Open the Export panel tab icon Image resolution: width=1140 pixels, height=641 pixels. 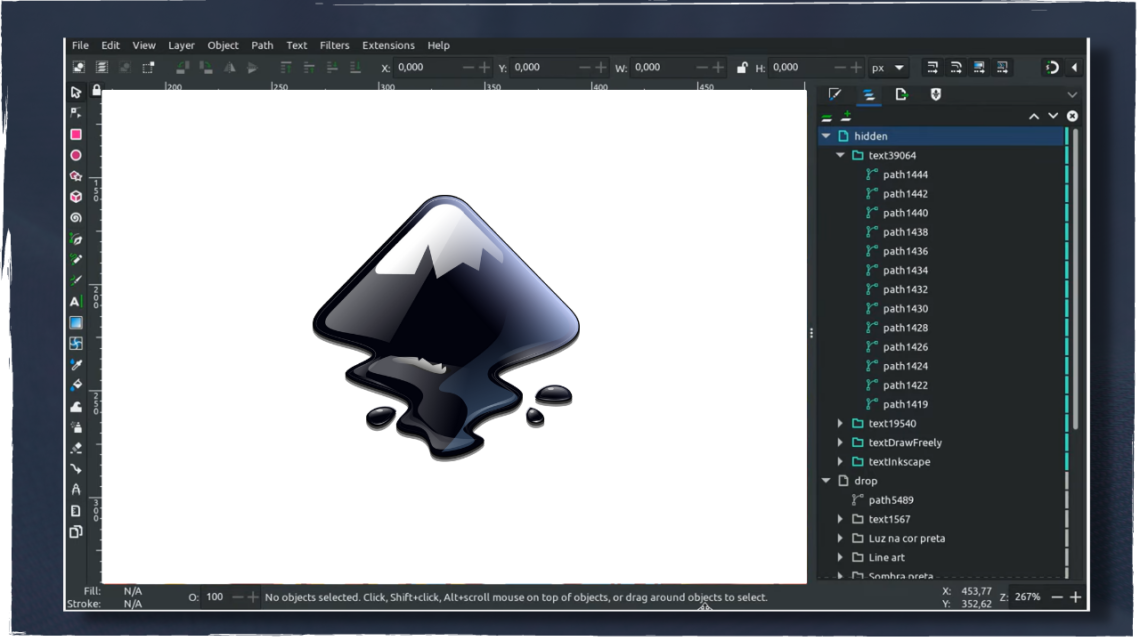pyautogui.click(x=900, y=94)
